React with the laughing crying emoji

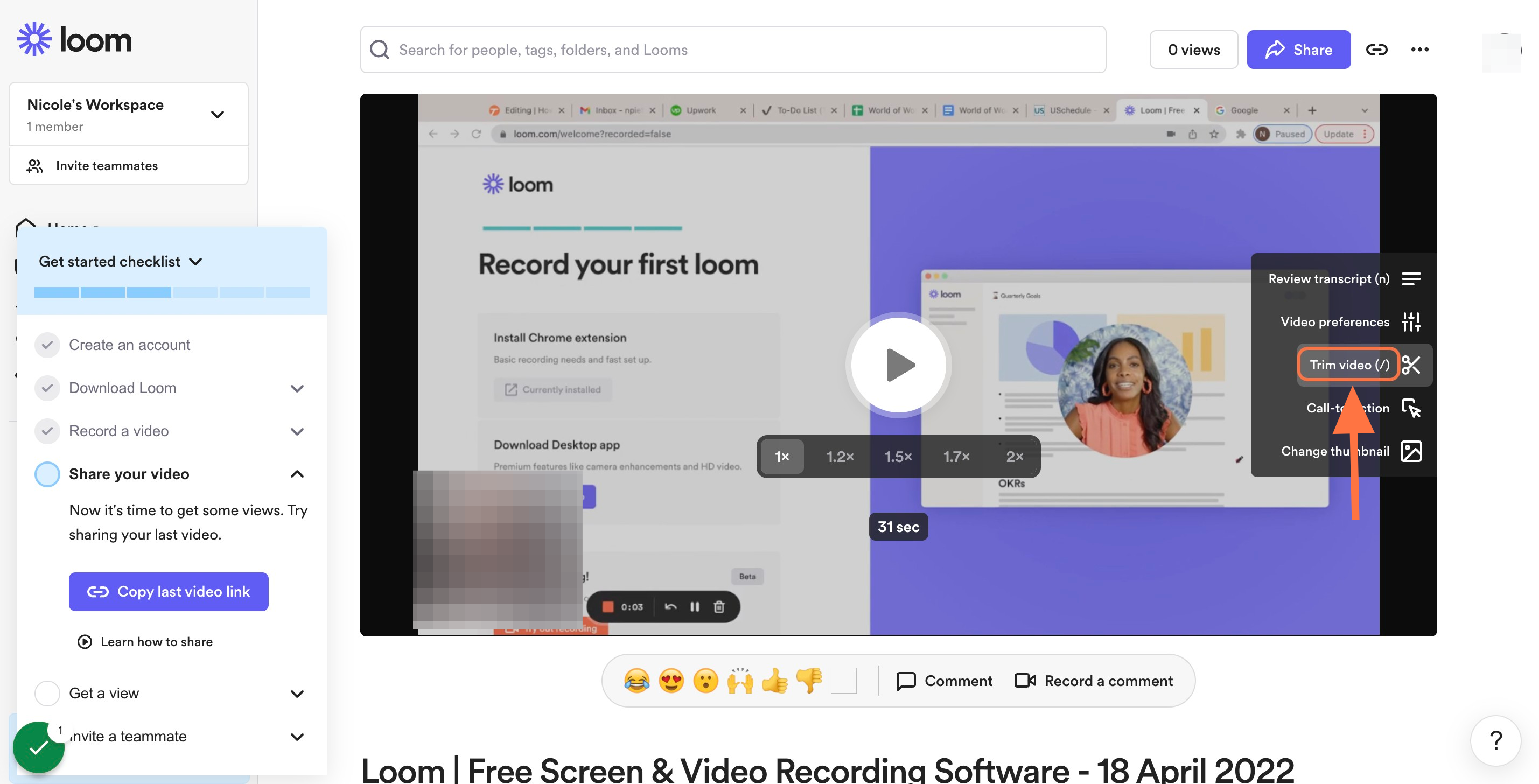coord(637,681)
